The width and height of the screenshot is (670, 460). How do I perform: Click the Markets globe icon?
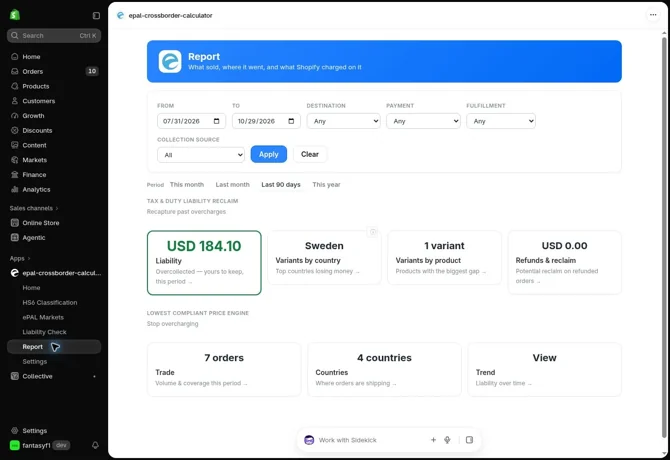pyautogui.click(x=15, y=160)
